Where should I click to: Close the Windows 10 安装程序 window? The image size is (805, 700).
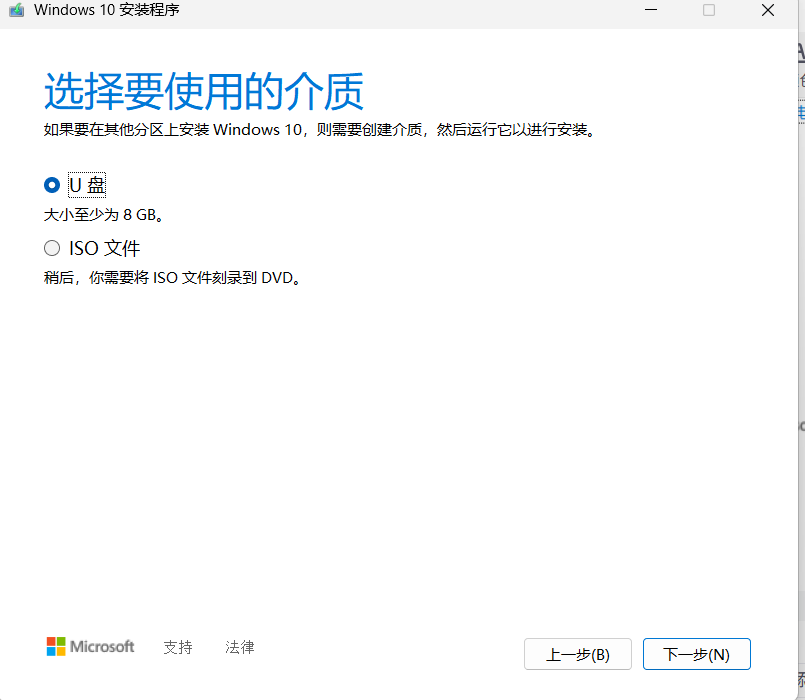click(768, 10)
